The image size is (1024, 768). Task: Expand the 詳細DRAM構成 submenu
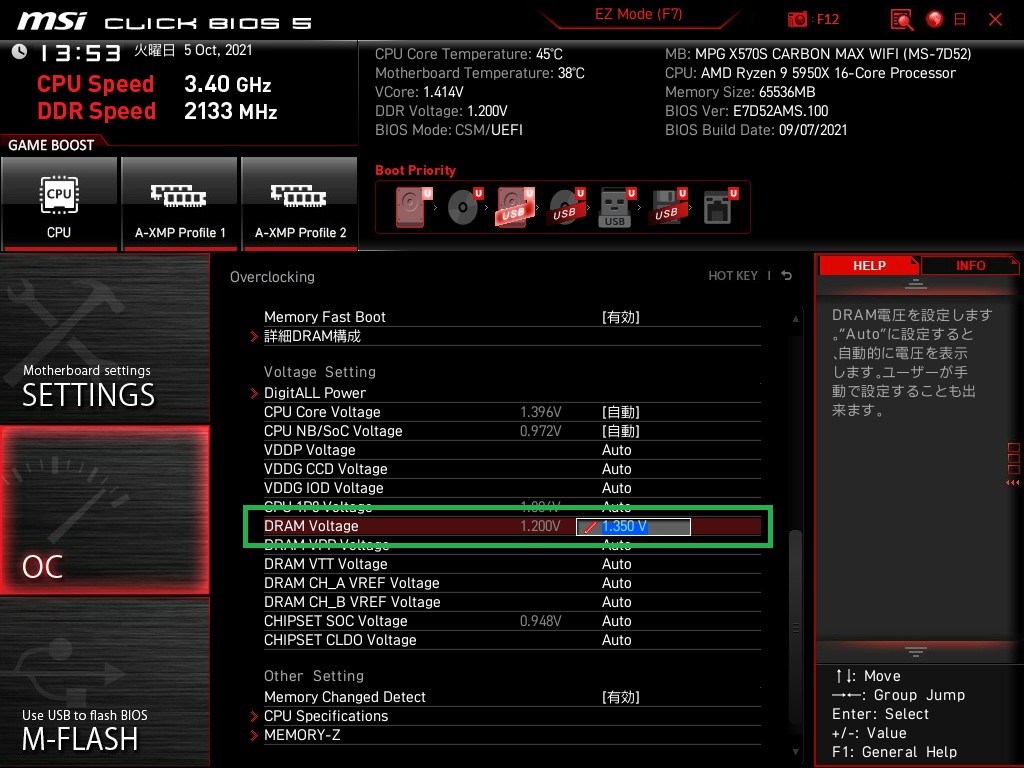(x=312, y=336)
